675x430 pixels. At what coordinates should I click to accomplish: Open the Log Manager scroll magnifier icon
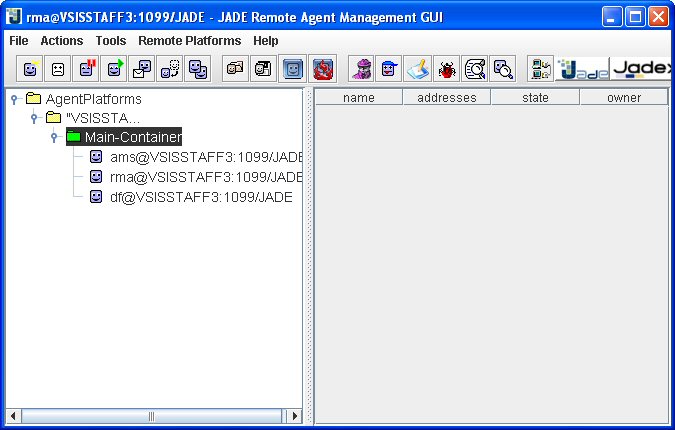click(x=475, y=68)
